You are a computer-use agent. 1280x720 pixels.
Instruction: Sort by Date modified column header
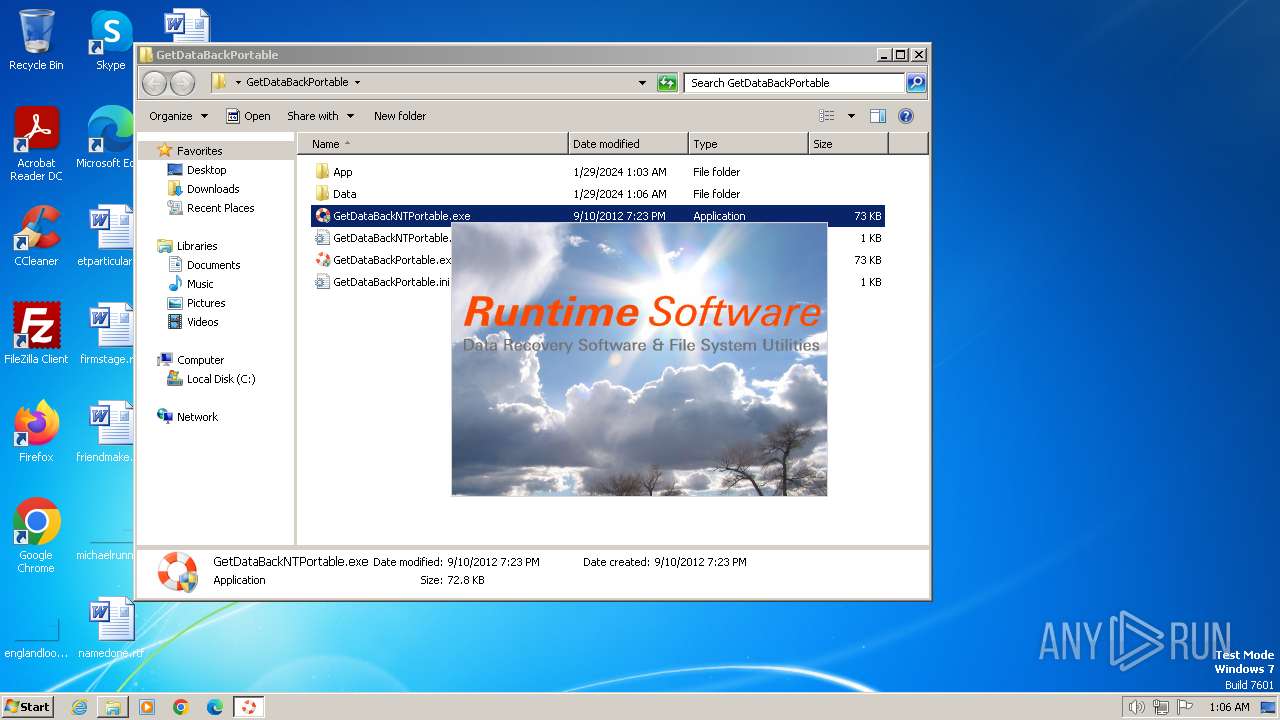pos(628,144)
